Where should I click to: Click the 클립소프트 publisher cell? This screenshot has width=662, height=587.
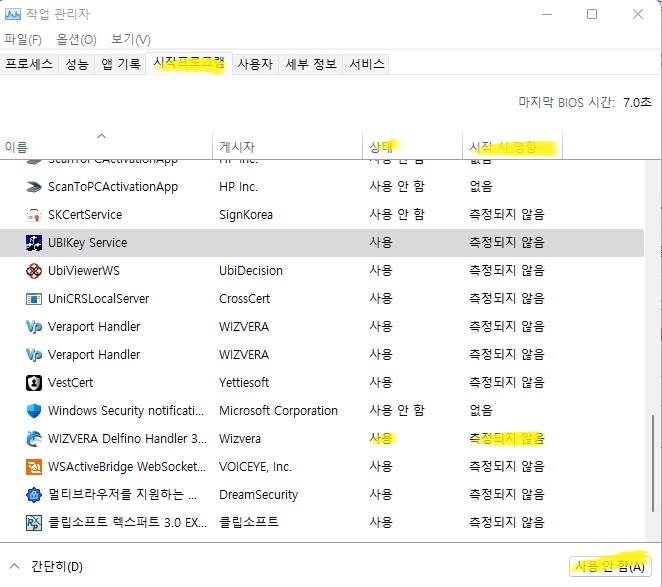[x=249, y=523]
